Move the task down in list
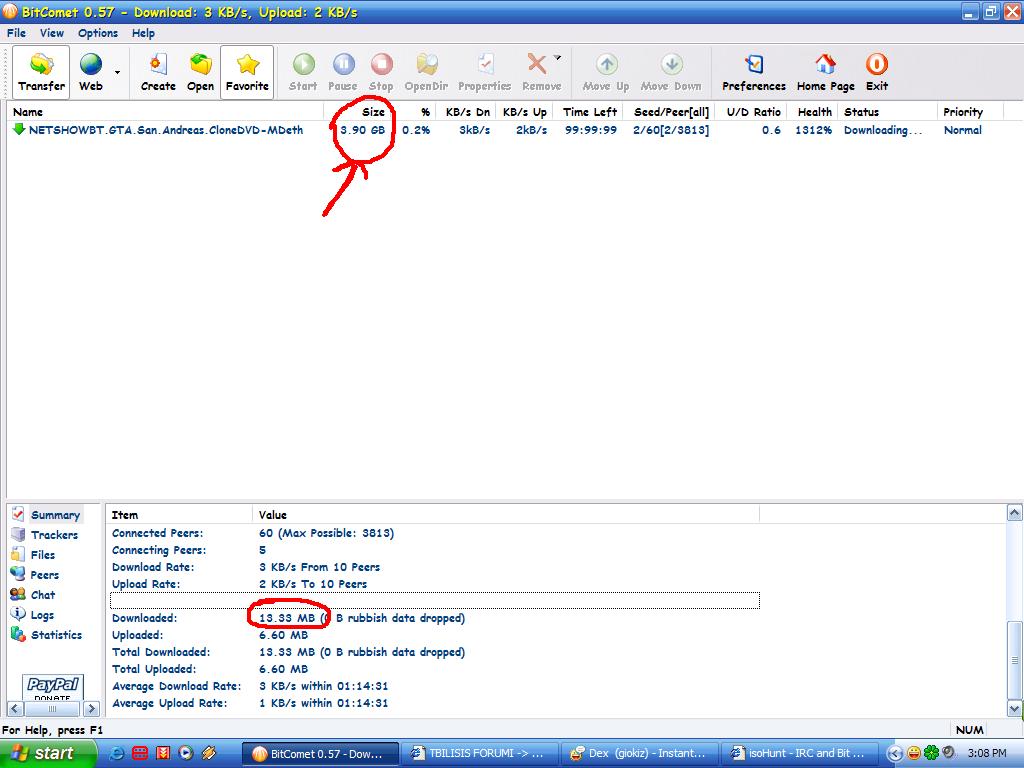This screenshot has height=768, width=1024. pyautogui.click(x=671, y=72)
